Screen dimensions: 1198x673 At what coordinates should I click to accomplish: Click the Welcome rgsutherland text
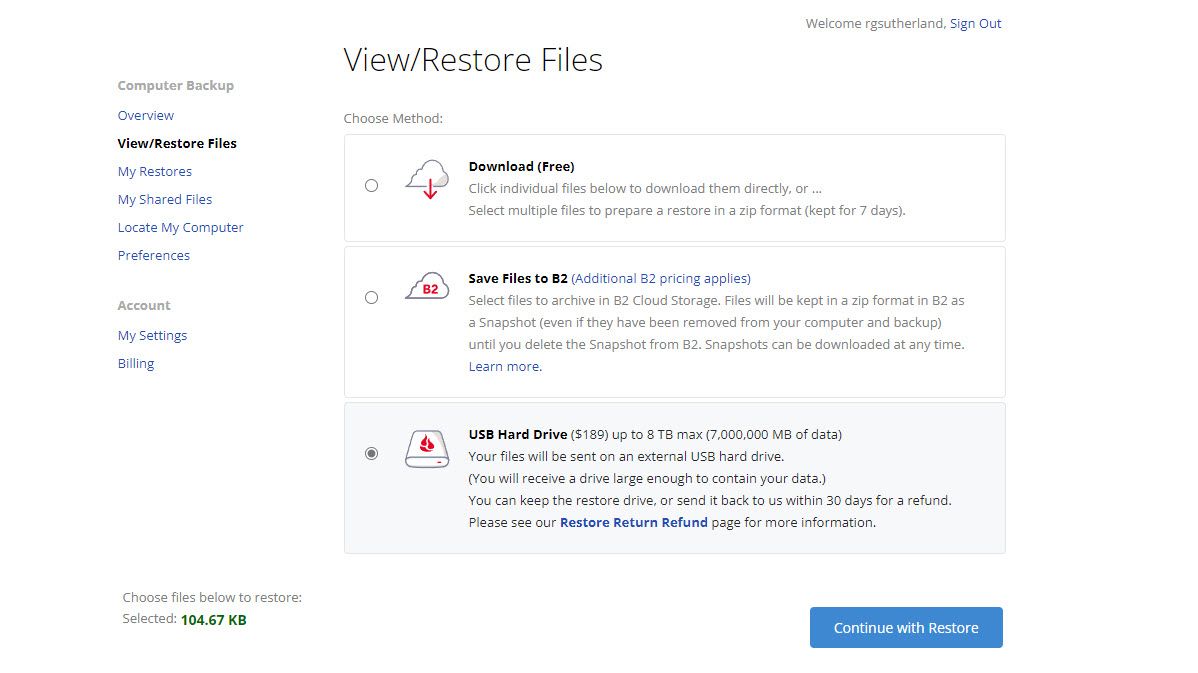click(876, 24)
